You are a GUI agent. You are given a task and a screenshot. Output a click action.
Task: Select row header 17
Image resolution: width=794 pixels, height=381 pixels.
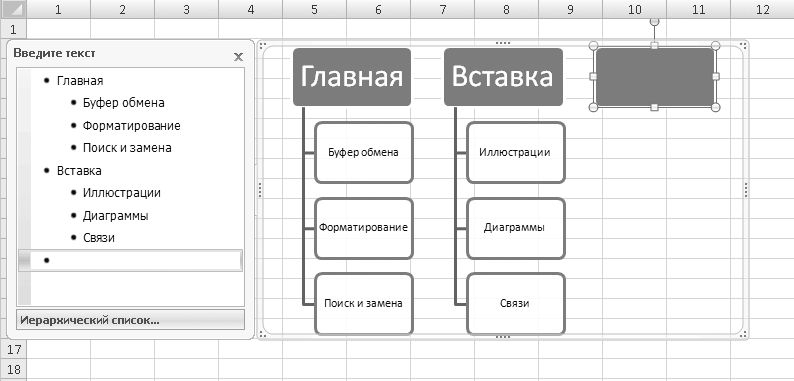coord(13,349)
